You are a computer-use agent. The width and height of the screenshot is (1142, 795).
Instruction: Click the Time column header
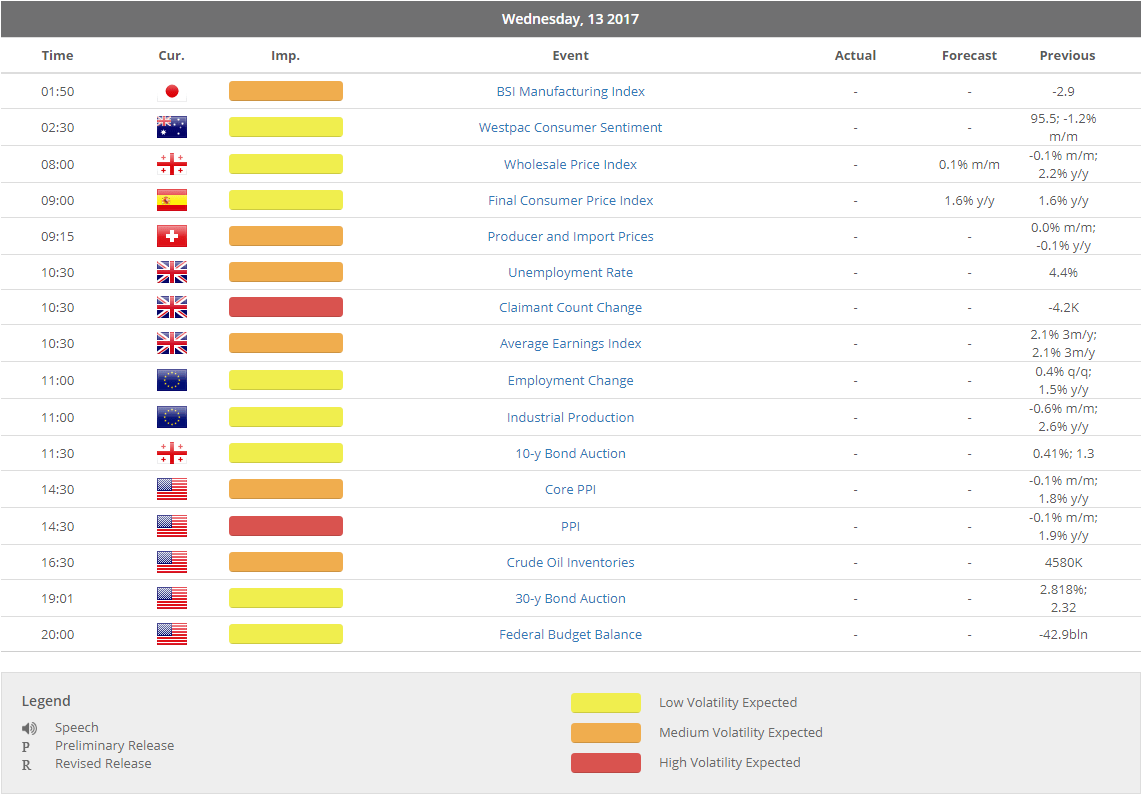[57, 56]
